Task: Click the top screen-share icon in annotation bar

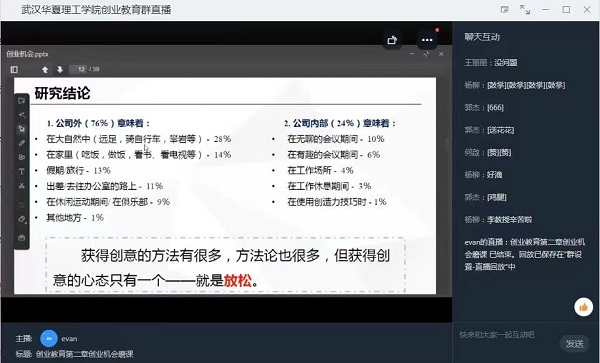Action: coord(22,101)
